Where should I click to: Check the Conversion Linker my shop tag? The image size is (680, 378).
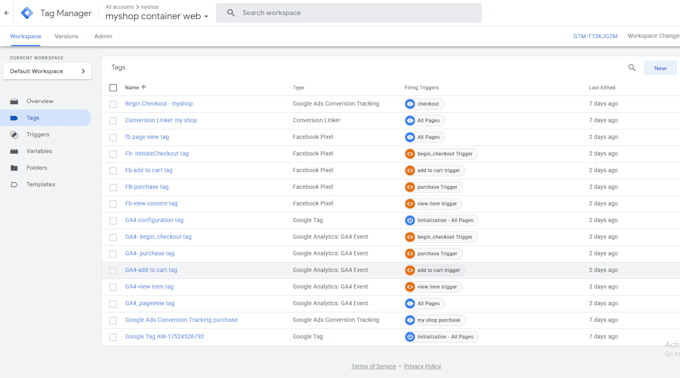113,121
